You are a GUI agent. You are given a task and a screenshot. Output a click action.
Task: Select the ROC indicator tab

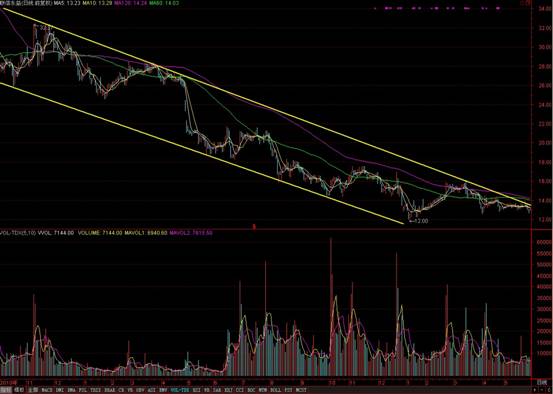click(251, 390)
